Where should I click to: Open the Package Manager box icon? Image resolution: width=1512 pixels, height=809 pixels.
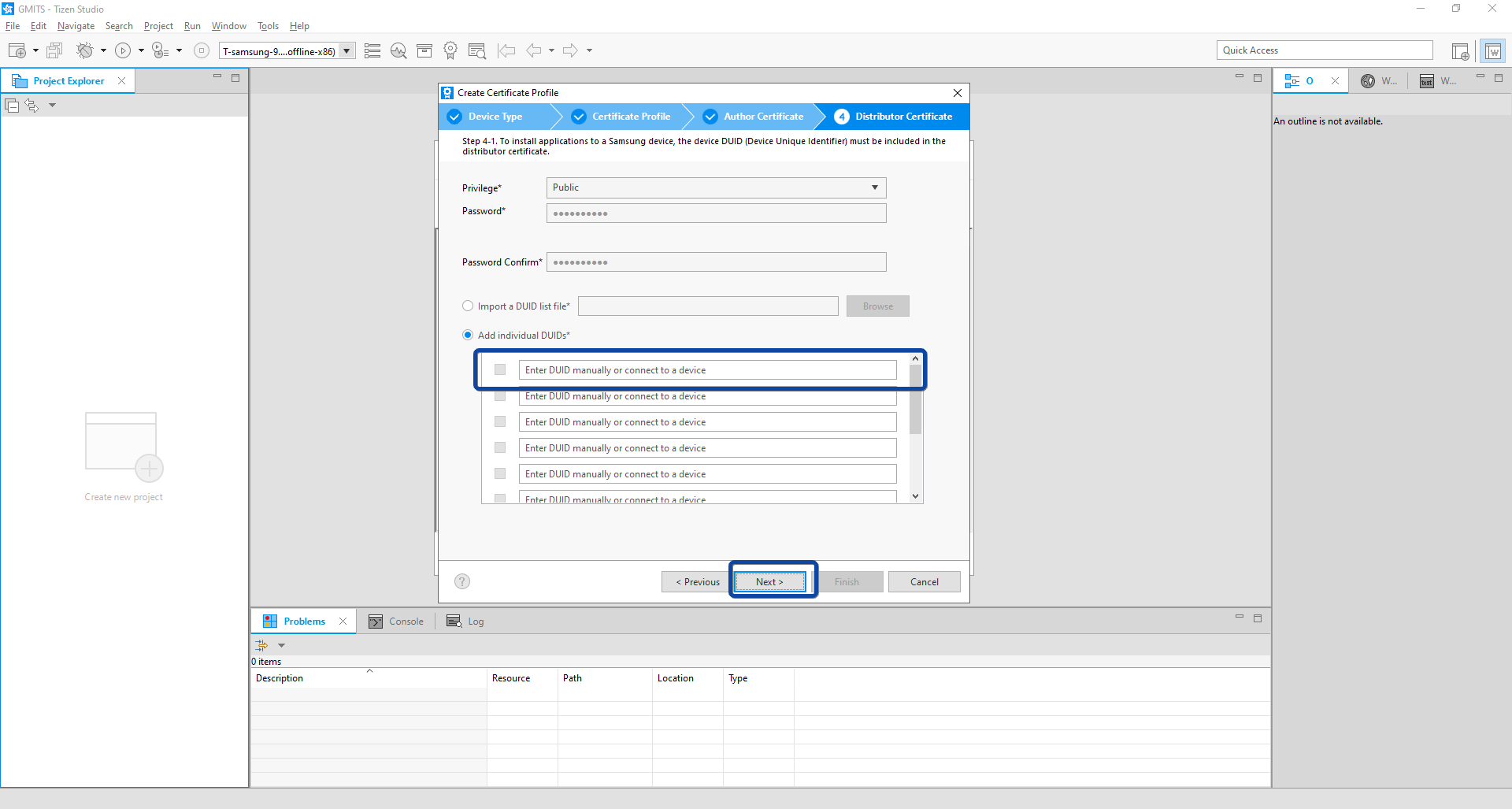[x=424, y=50]
